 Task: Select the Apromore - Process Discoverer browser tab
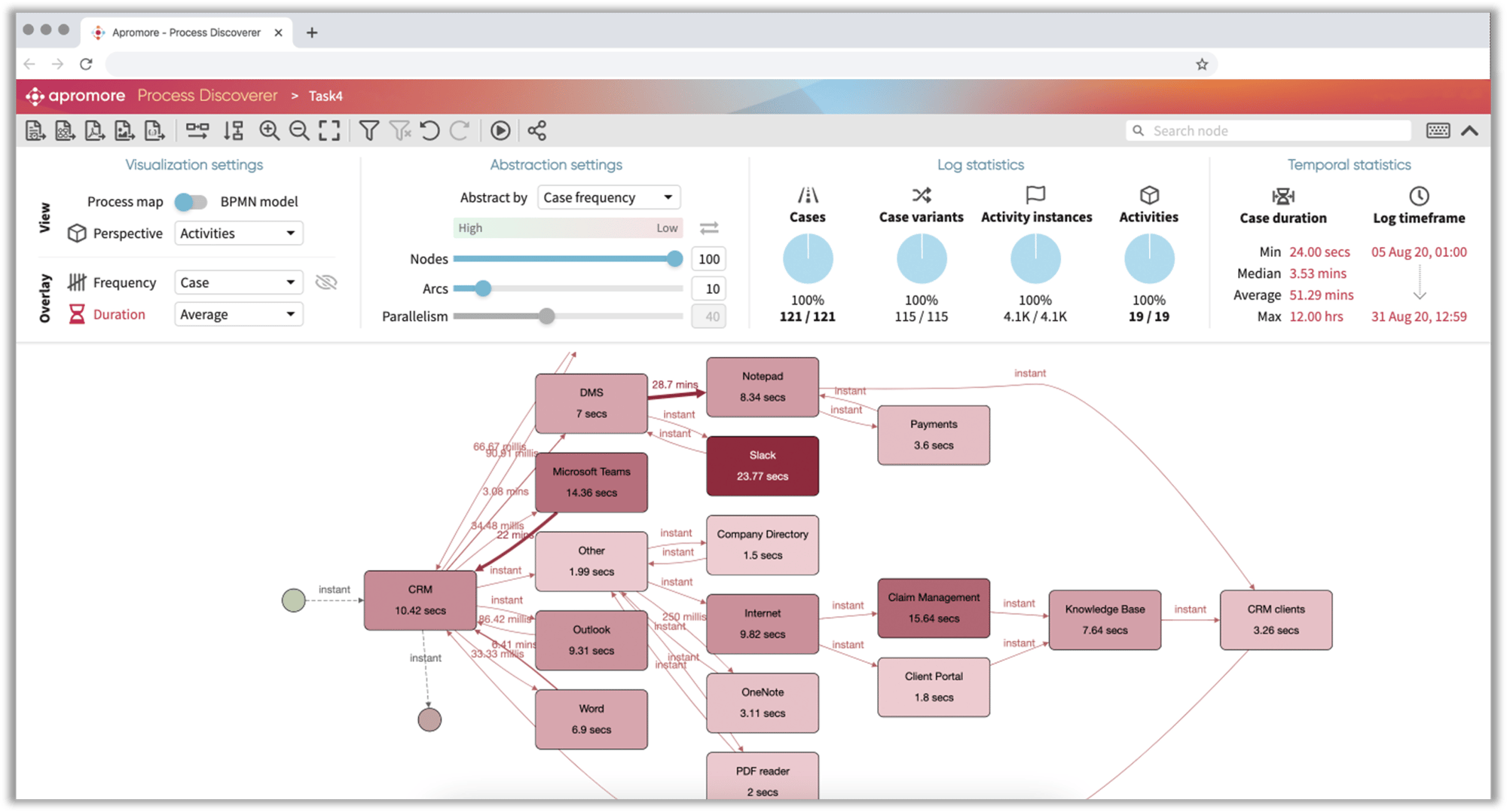click(186, 32)
